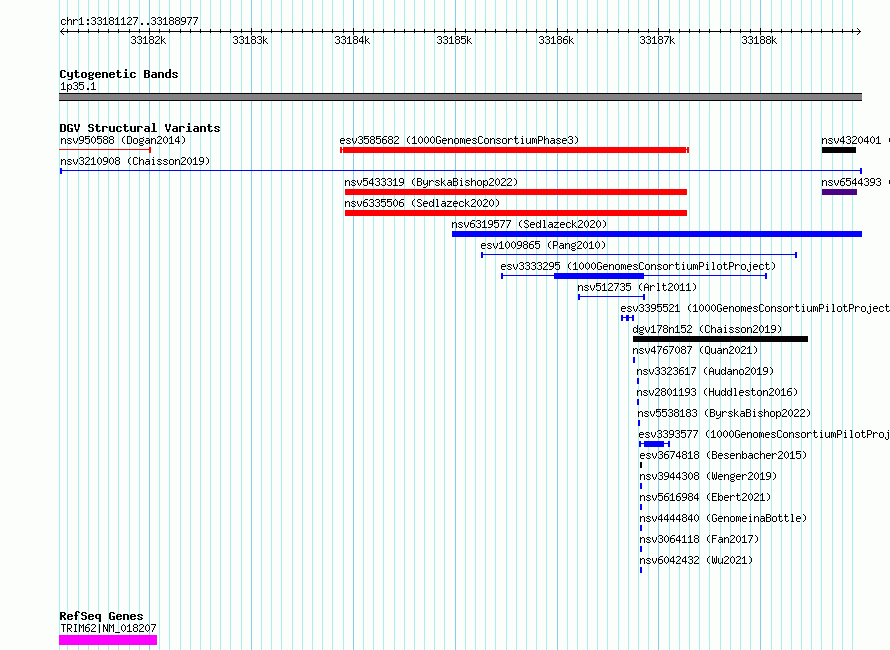The height and width of the screenshot is (650, 890).
Task: Select the esv3674818 (Besenbacher2015) label
Action: (723, 455)
